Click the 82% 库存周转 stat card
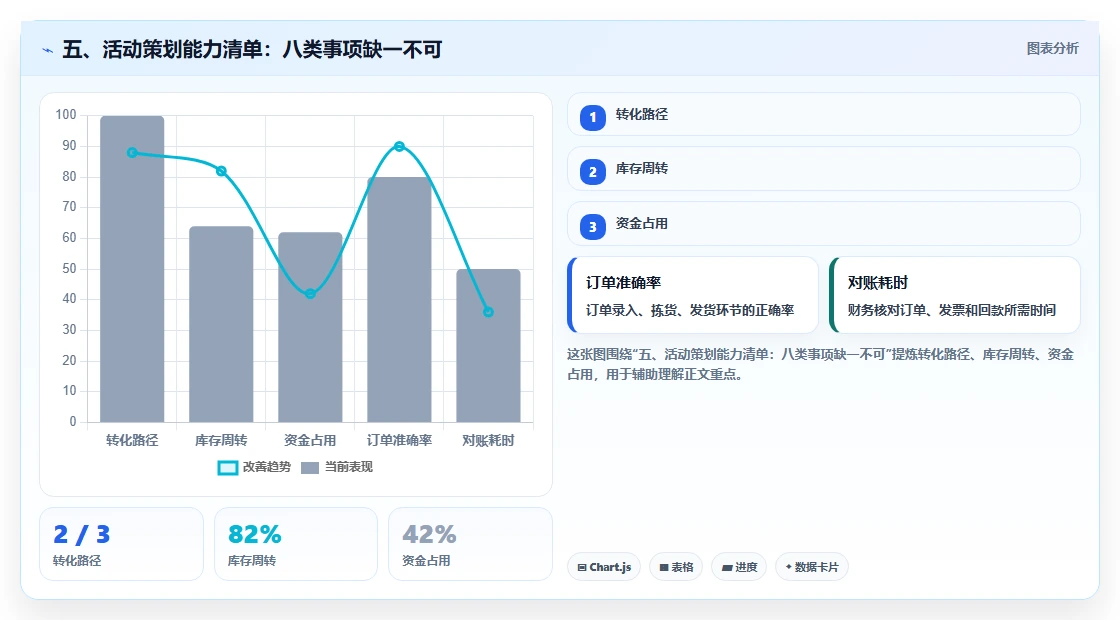 (x=296, y=544)
